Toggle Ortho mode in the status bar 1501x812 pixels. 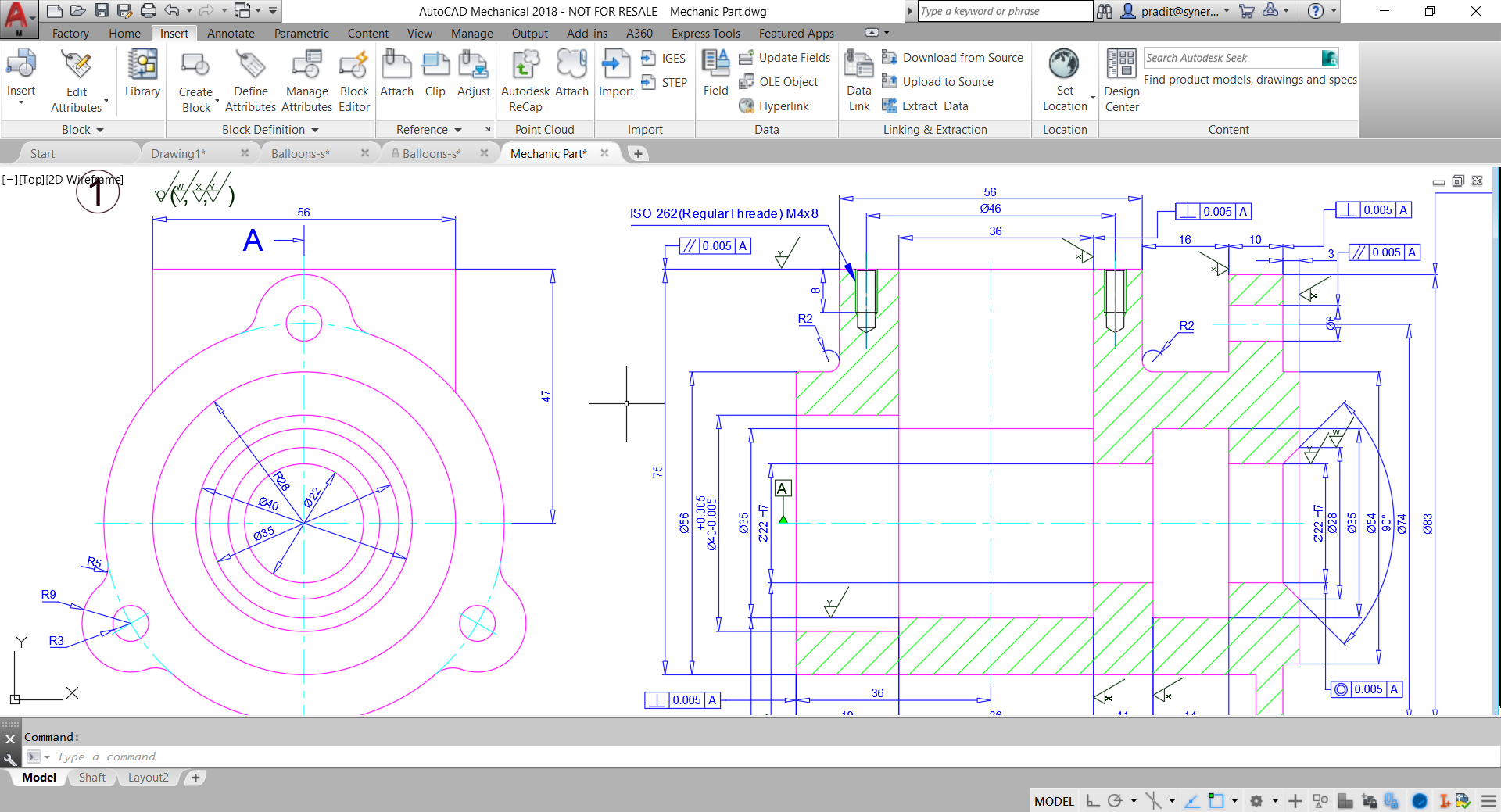(1093, 800)
